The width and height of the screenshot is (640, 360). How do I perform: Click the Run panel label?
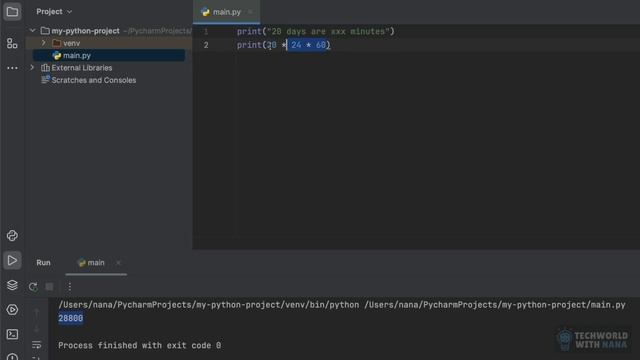[43, 263]
